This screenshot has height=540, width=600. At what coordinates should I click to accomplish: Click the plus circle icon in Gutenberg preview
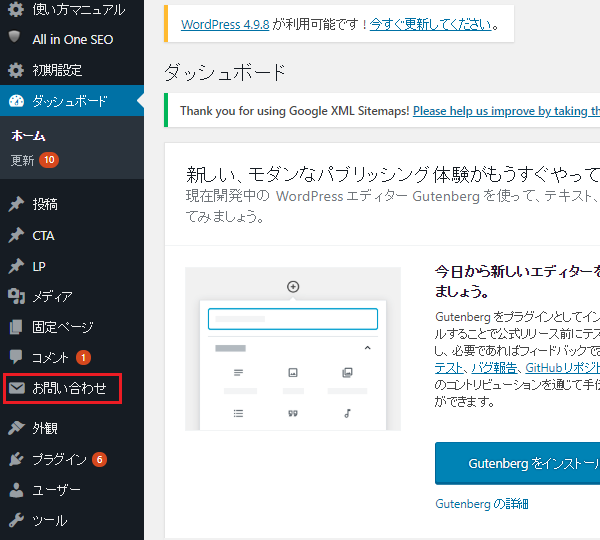[x=293, y=286]
